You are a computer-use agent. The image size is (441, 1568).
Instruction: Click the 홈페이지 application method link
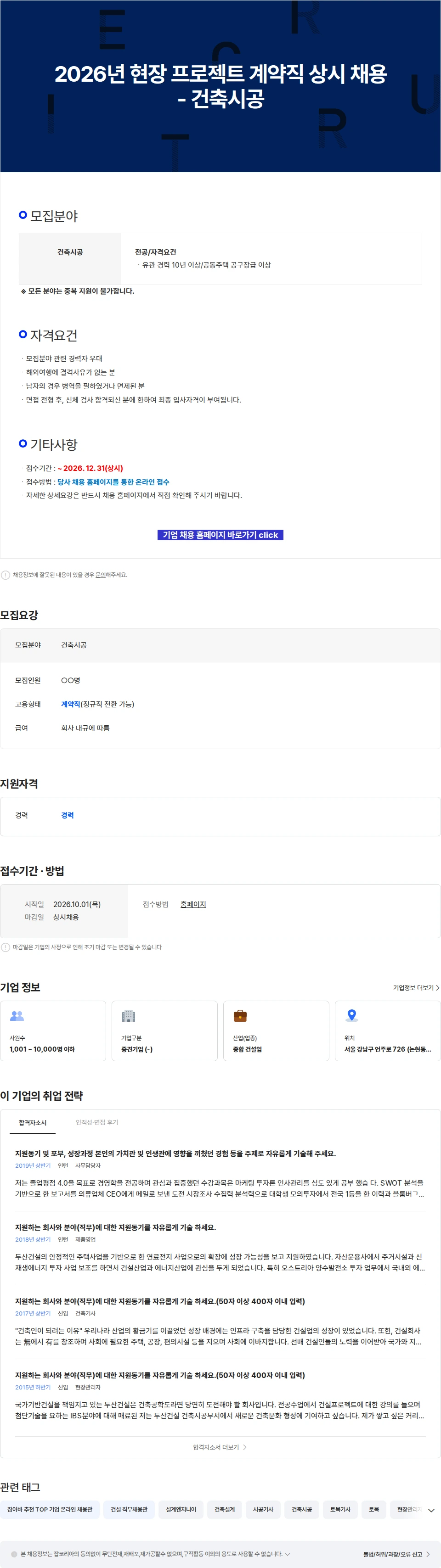193,905
